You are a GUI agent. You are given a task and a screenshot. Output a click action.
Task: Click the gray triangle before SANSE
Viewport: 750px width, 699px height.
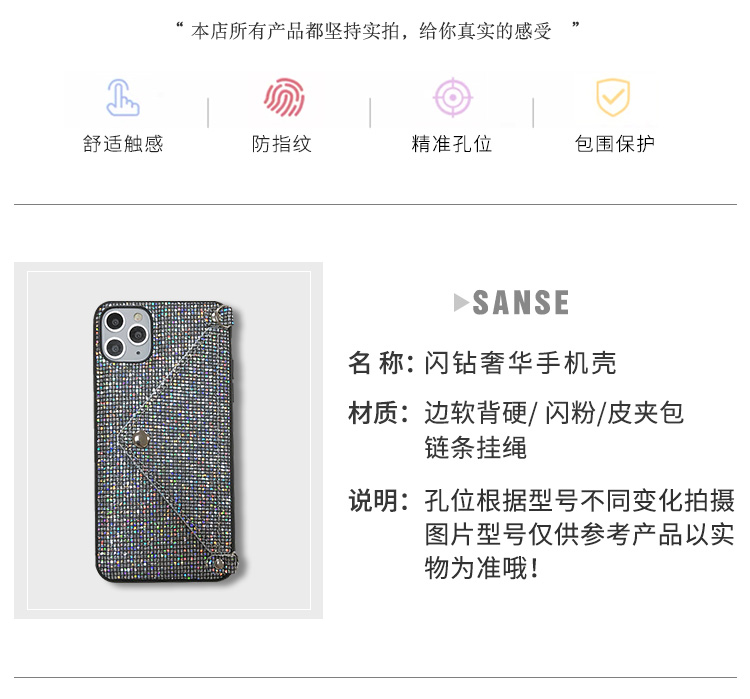(x=461, y=302)
